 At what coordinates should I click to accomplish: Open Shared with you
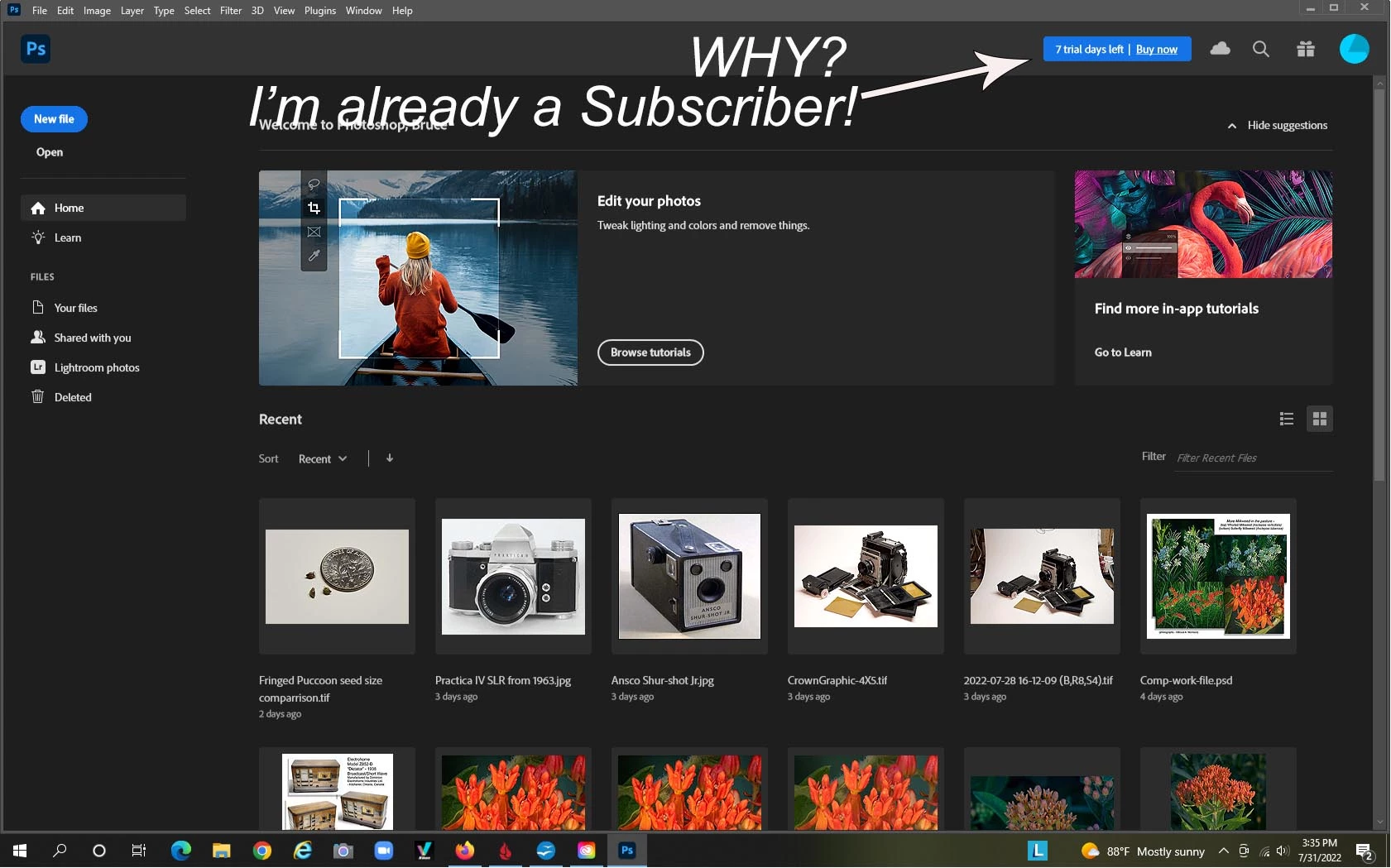[x=103, y=338]
